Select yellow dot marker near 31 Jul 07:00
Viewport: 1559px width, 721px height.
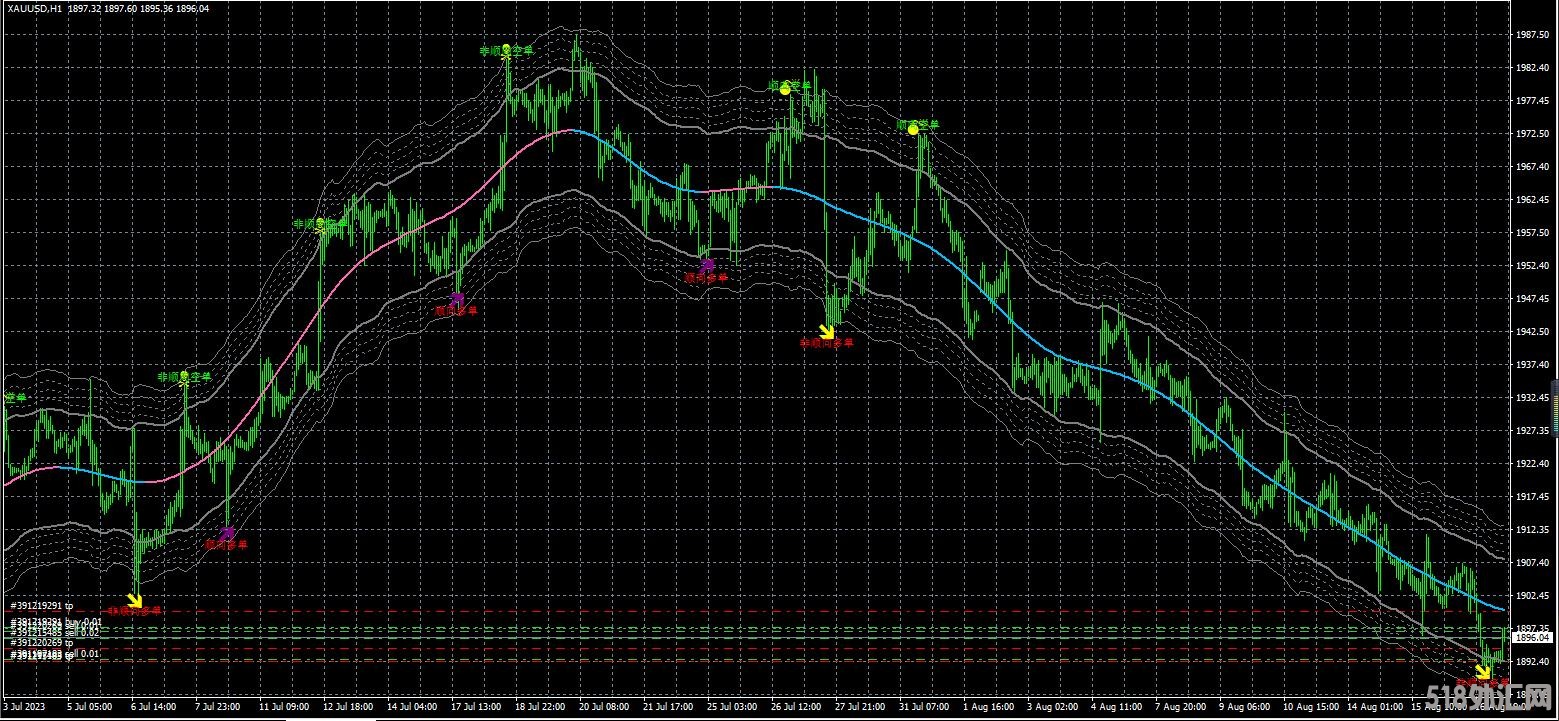click(912, 129)
